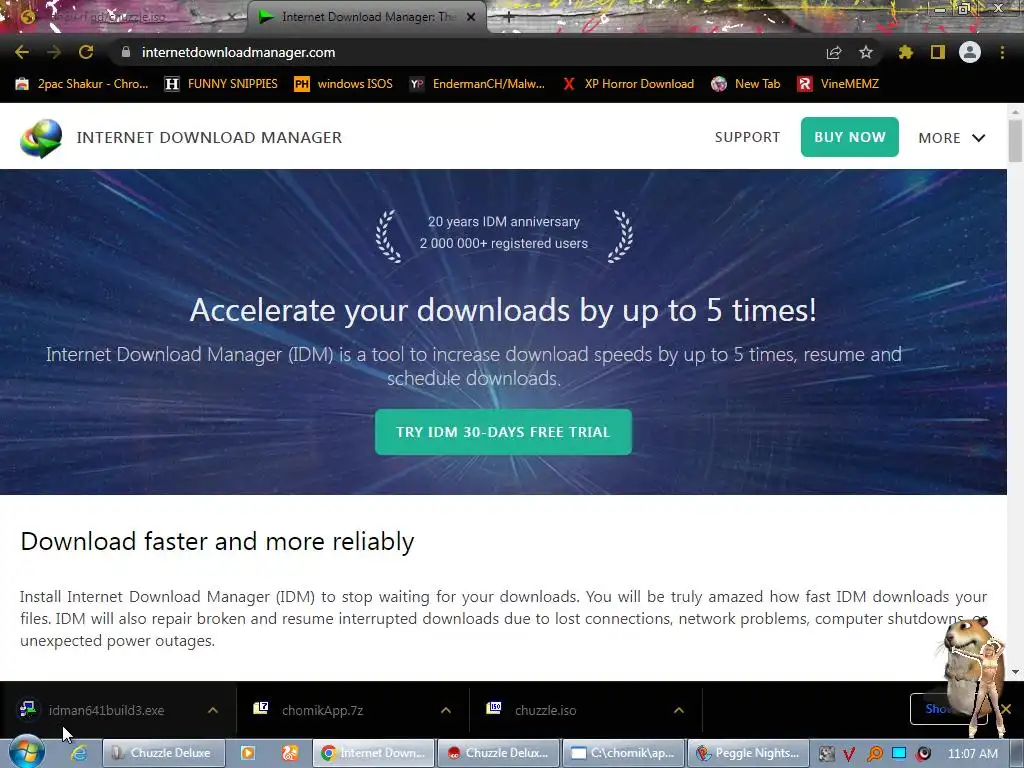Screen dimensions: 1024x768
Task: Switch to the Internet Download Manager tab
Action: (368, 17)
